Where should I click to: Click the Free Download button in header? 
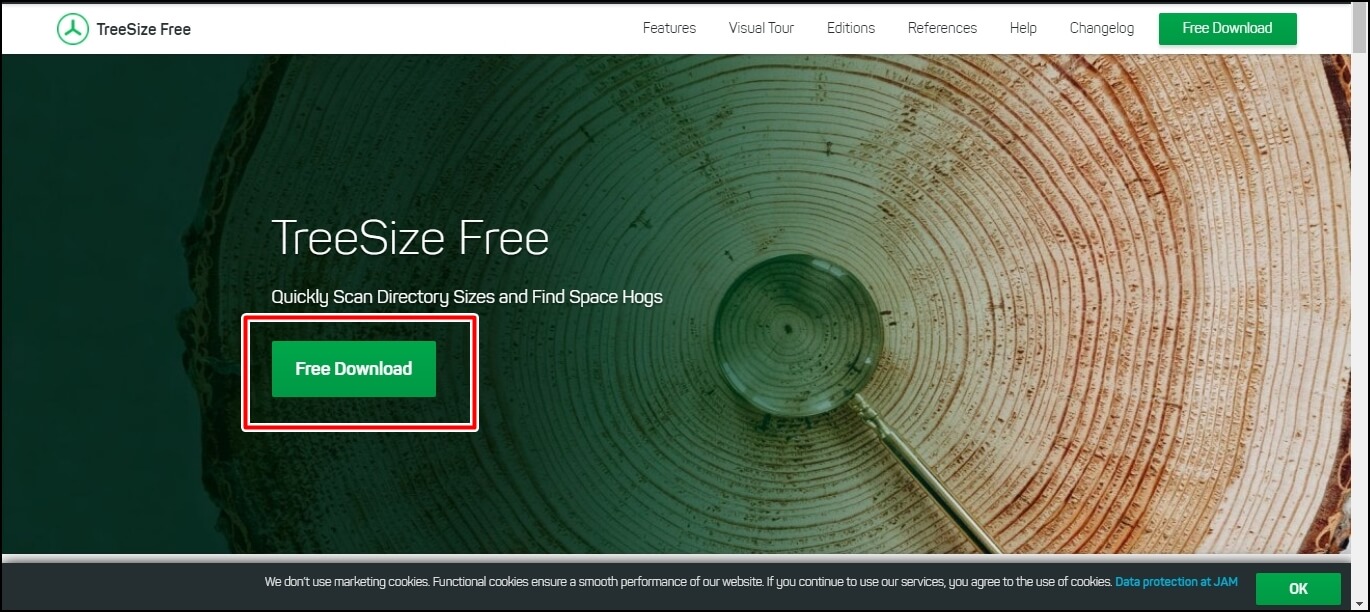(x=1227, y=28)
